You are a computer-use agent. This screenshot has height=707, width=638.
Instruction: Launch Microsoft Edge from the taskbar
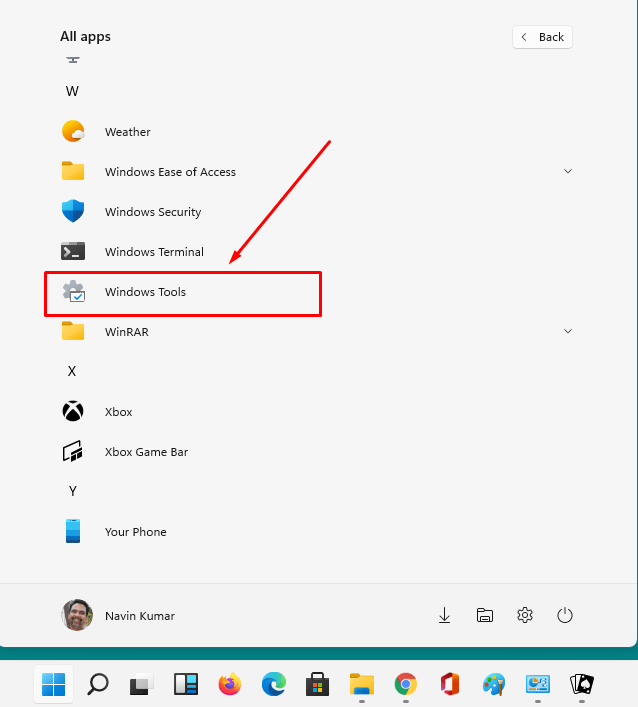274,684
